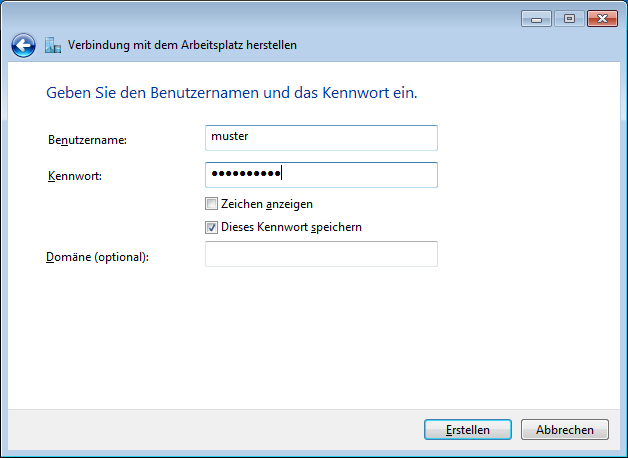628x458 pixels.
Task: Uncheck Dieses Kennwort speichern checkbox
Action: [211, 227]
